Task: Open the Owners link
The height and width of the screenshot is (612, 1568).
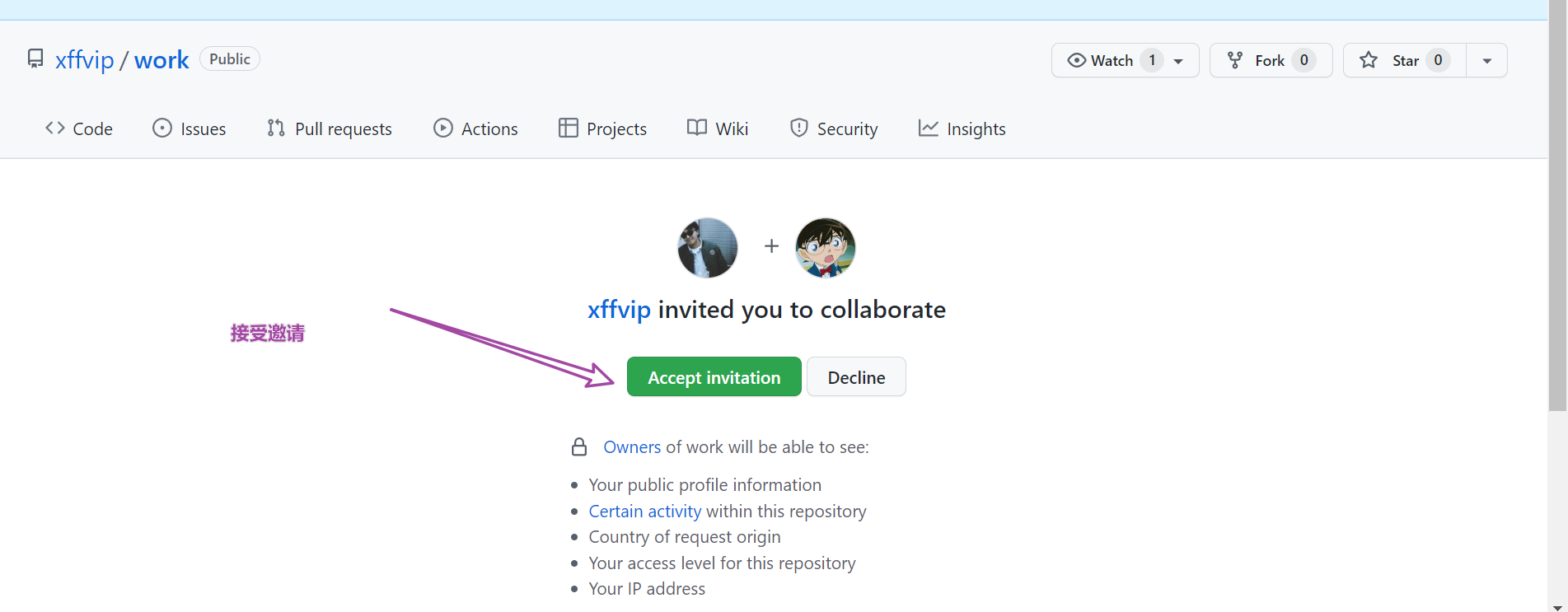Action: pos(632,446)
